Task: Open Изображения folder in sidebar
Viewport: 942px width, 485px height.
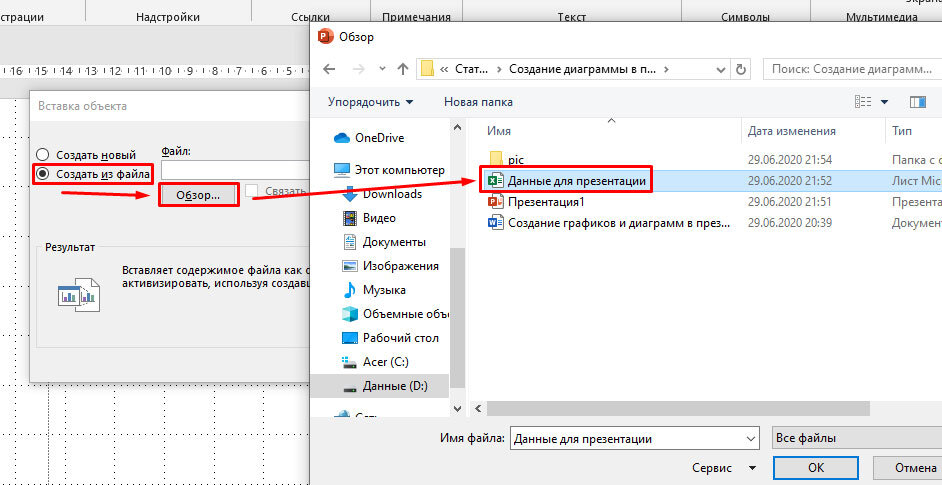Action: (x=401, y=266)
